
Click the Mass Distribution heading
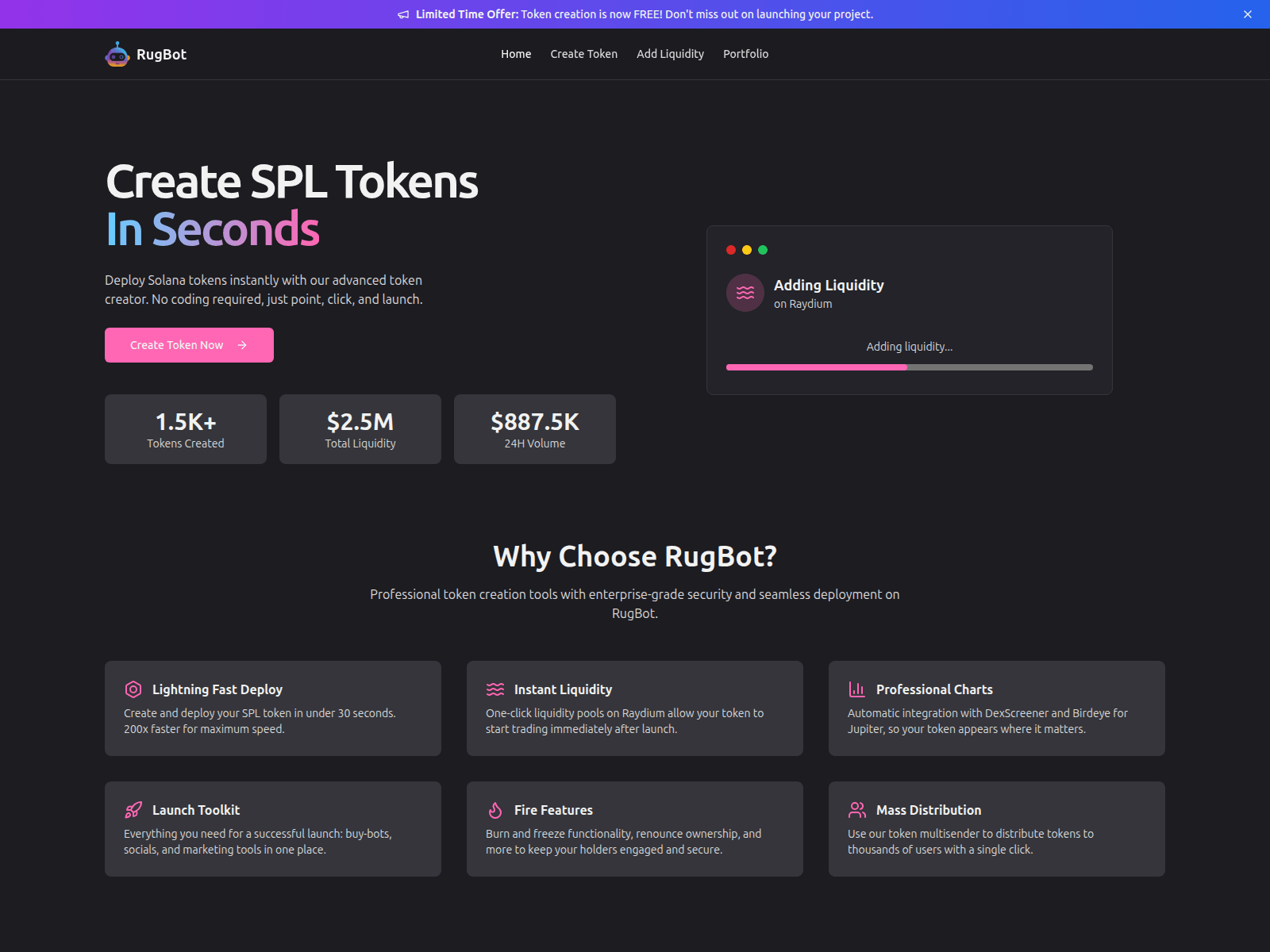[929, 810]
